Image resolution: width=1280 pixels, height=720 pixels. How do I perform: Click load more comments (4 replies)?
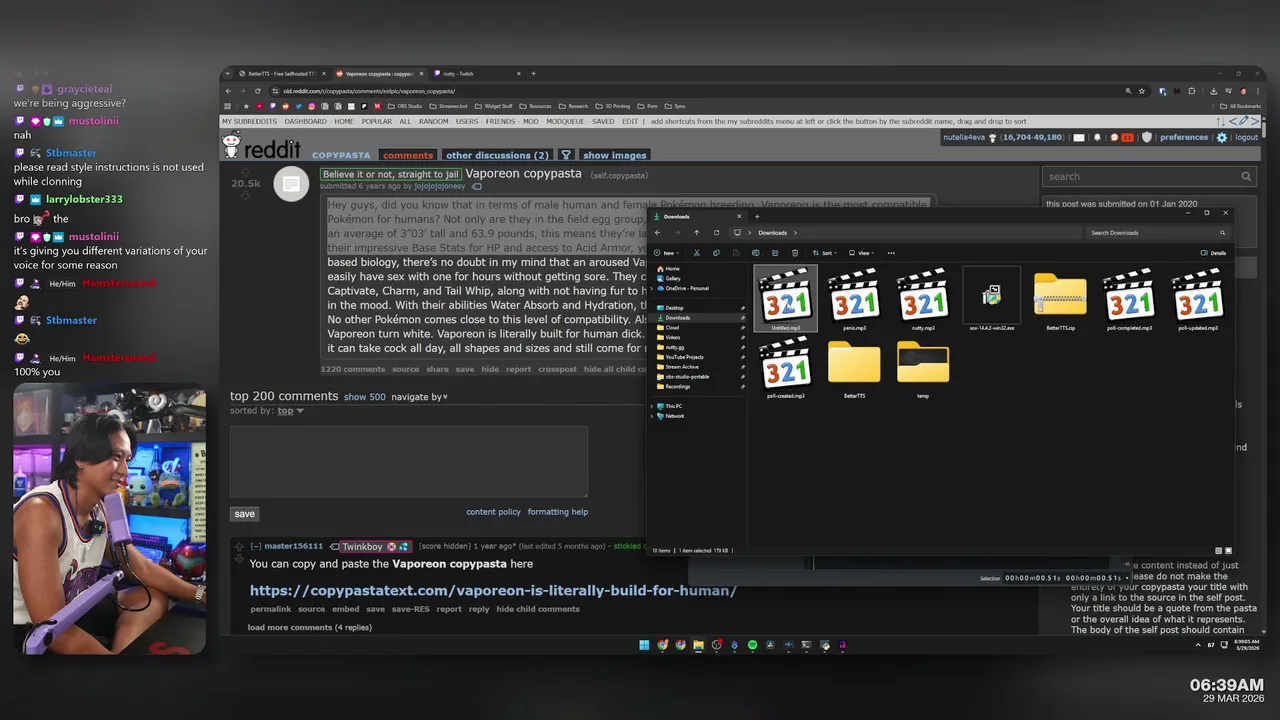point(310,627)
